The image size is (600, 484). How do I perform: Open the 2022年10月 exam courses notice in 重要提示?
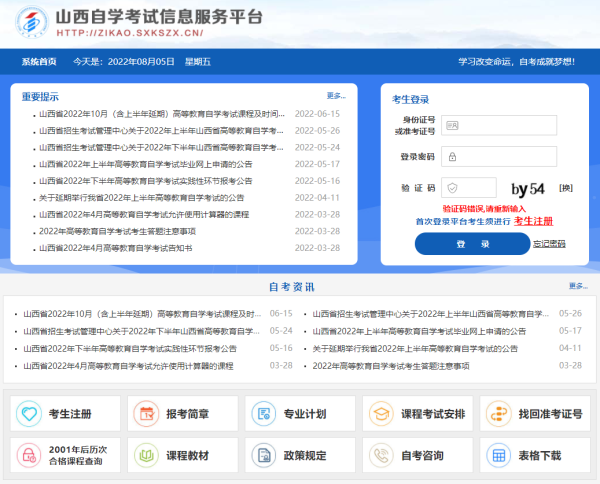[162, 114]
